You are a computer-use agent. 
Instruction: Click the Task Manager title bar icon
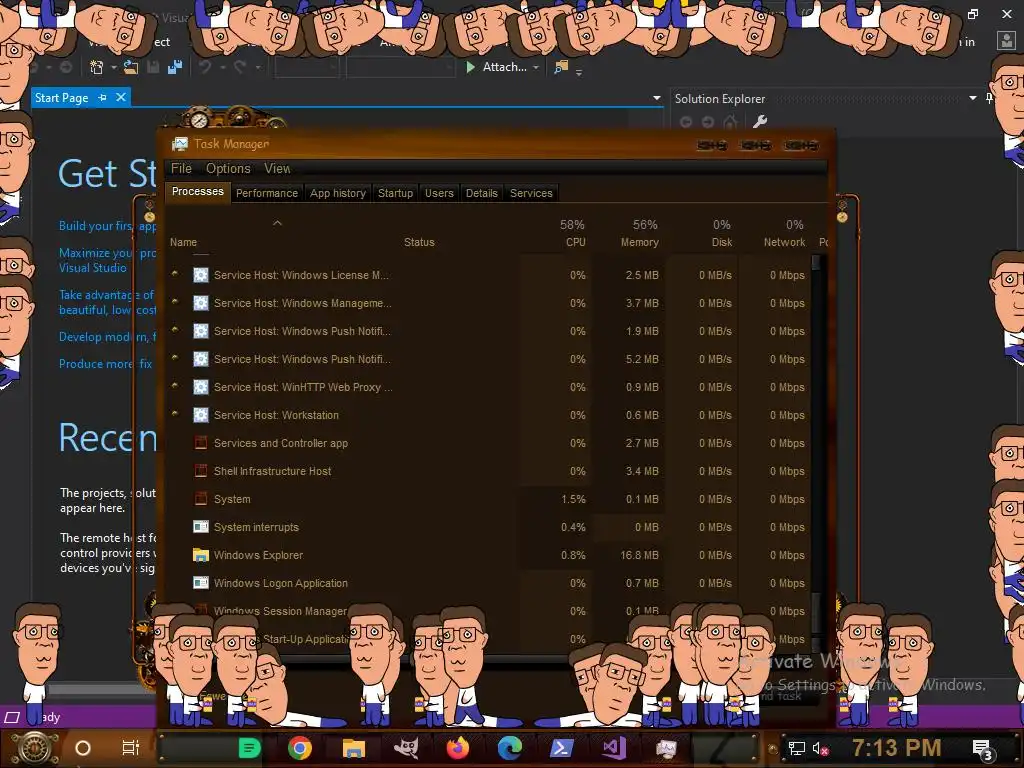click(x=180, y=144)
